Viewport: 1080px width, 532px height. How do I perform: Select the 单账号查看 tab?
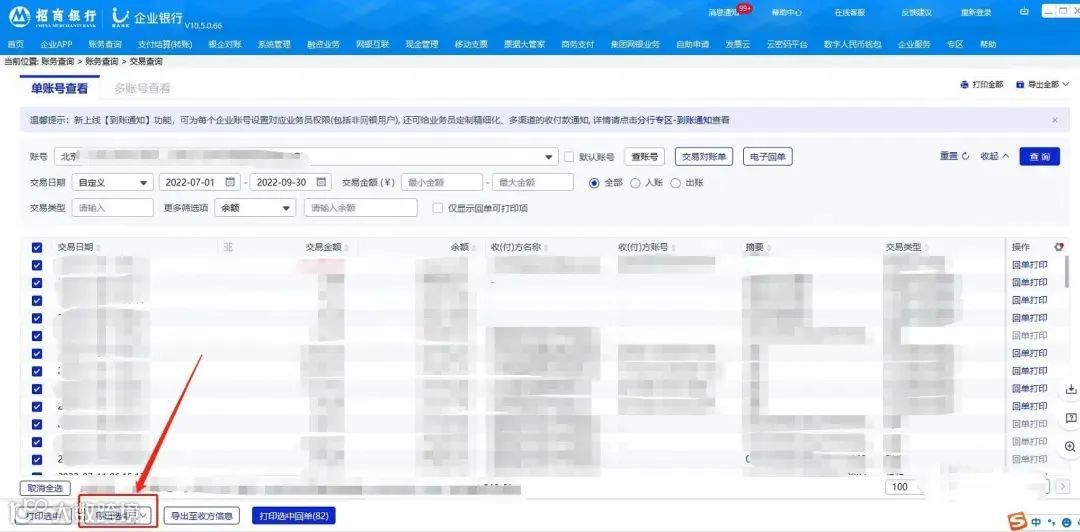[x=59, y=88]
